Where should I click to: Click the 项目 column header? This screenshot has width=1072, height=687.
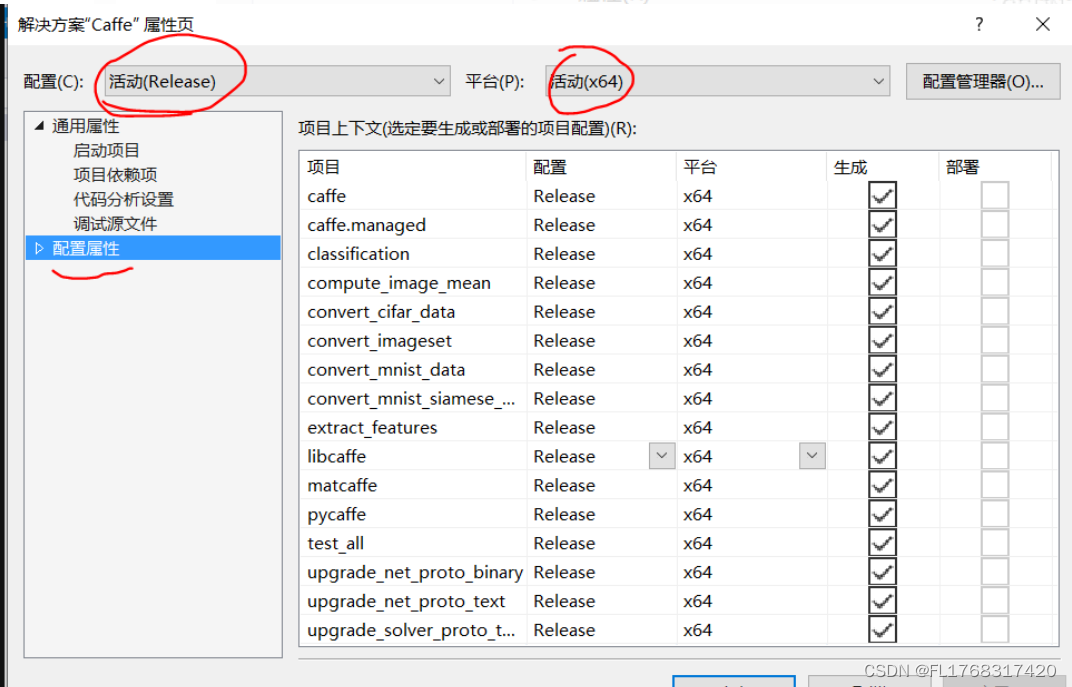pyautogui.click(x=325, y=166)
